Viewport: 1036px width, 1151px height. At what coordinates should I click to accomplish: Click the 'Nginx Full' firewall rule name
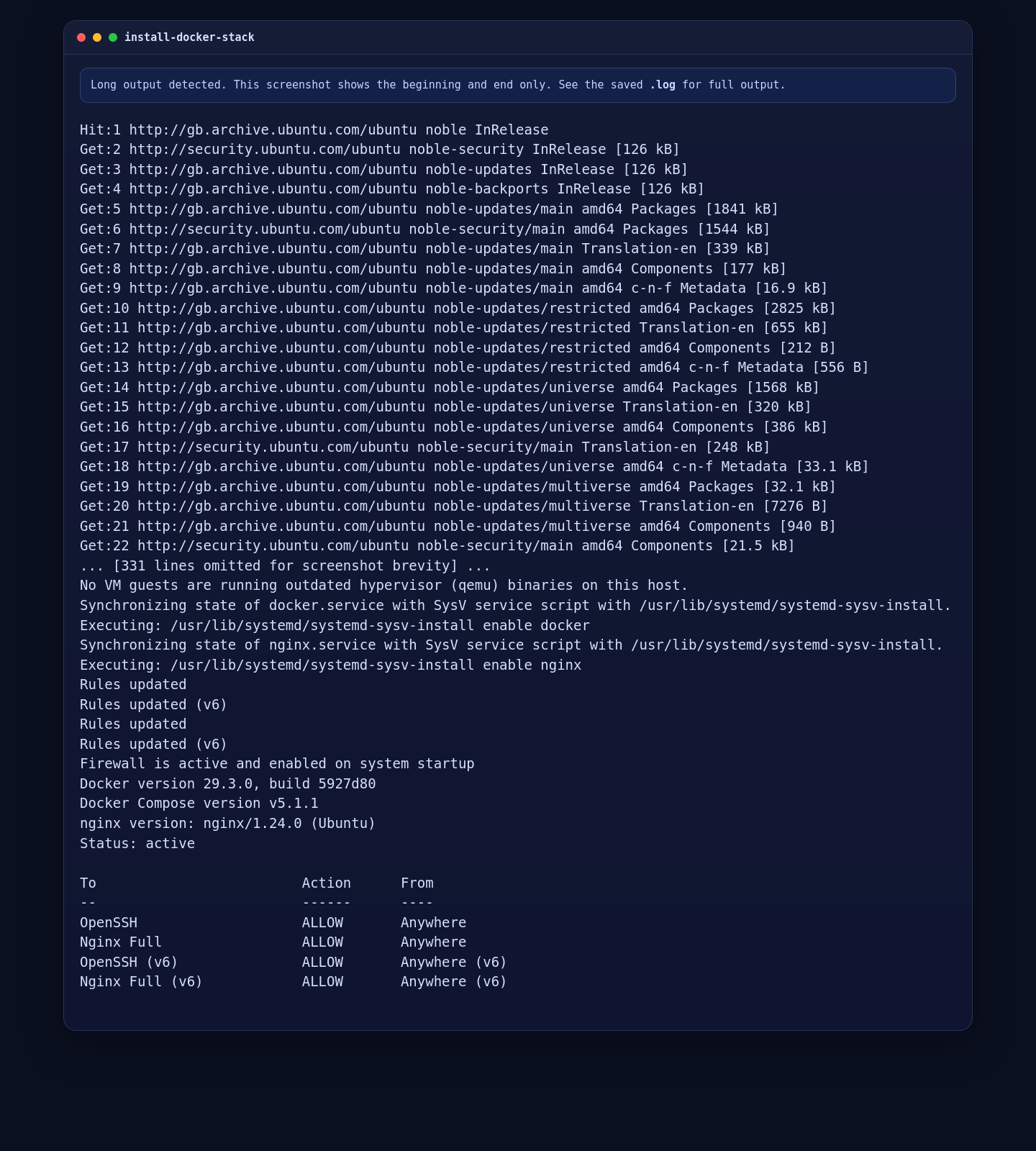point(121,942)
